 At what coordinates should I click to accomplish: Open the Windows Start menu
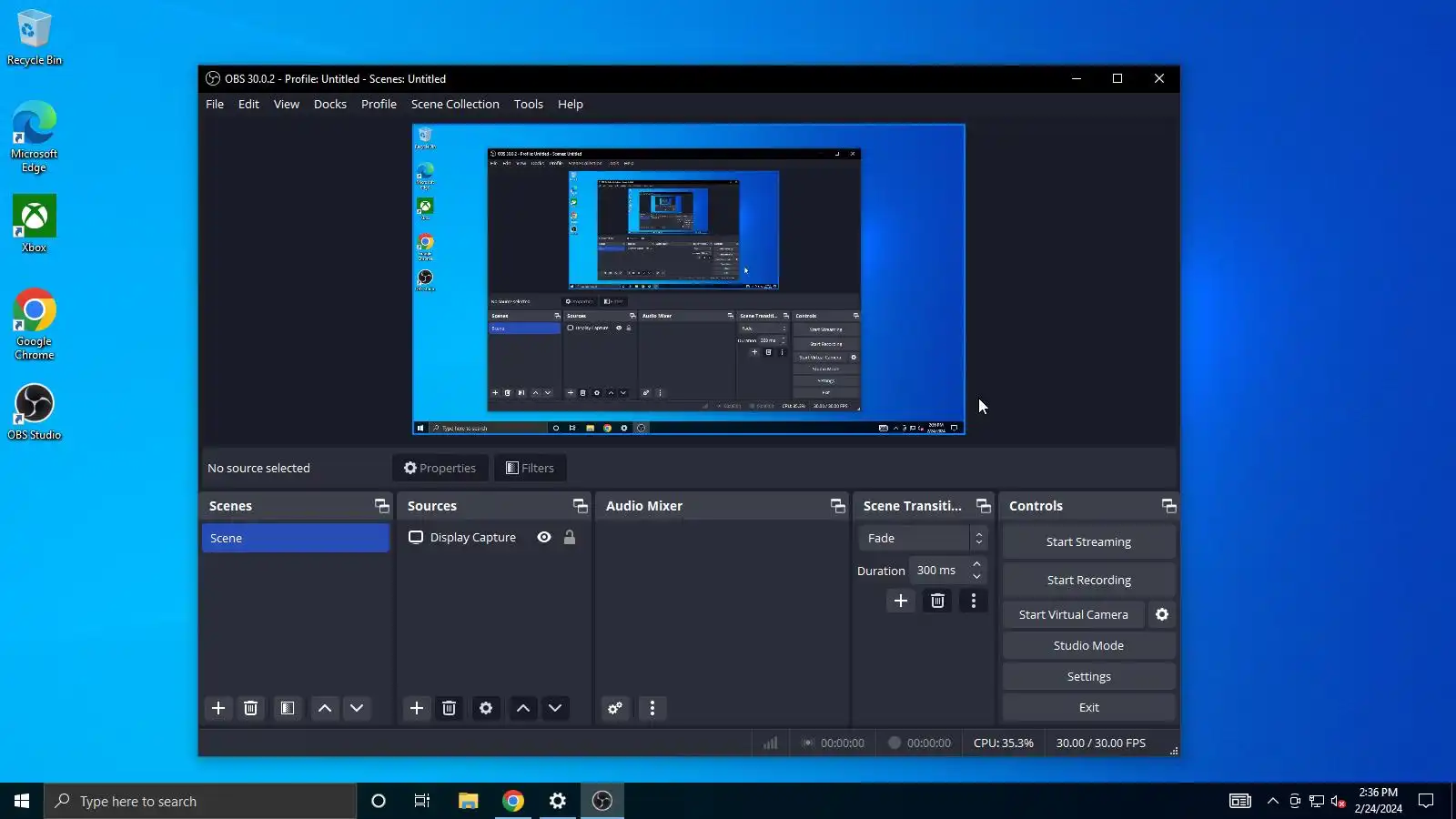point(22,801)
